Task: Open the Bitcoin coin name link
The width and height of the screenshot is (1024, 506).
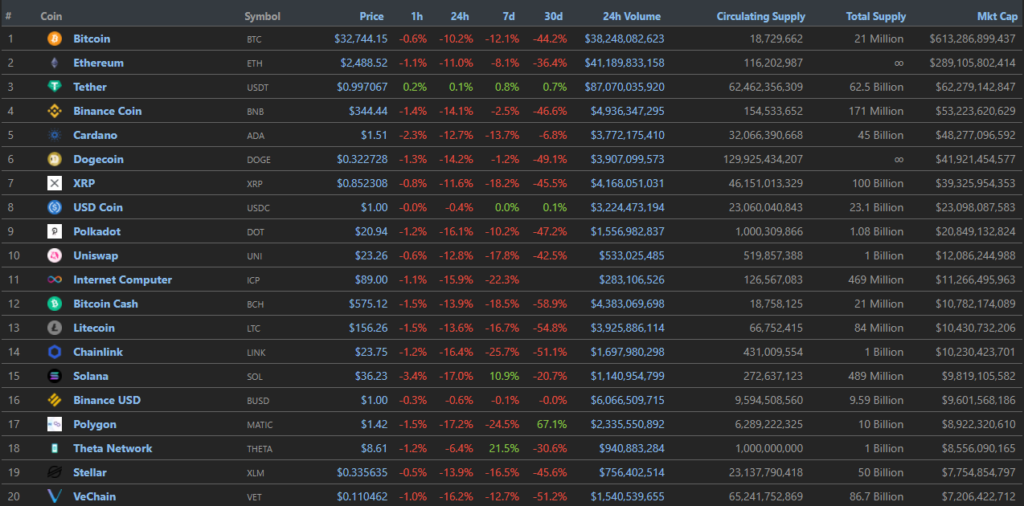Action: point(91,39)
